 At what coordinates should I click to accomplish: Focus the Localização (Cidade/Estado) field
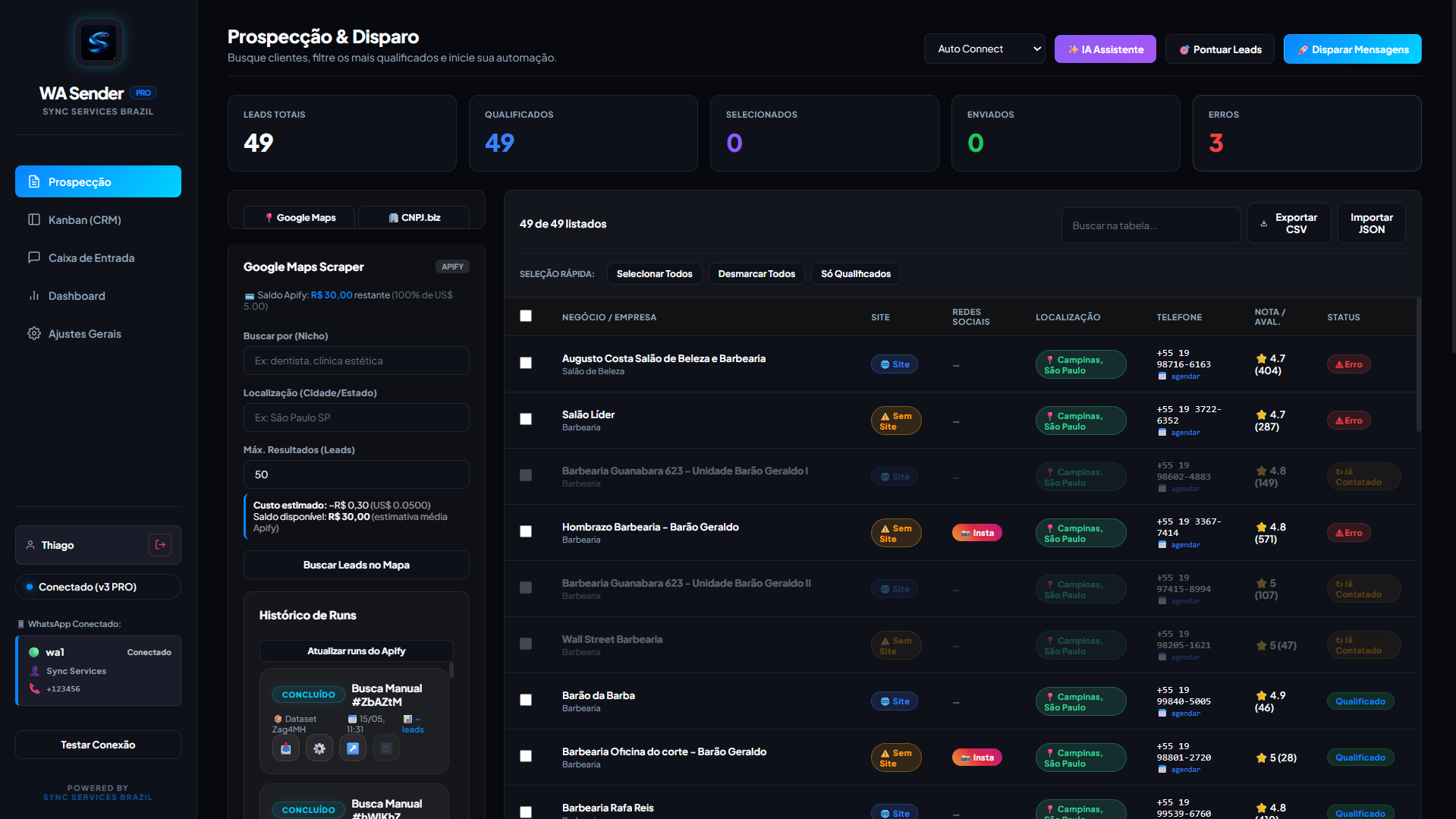357,417
